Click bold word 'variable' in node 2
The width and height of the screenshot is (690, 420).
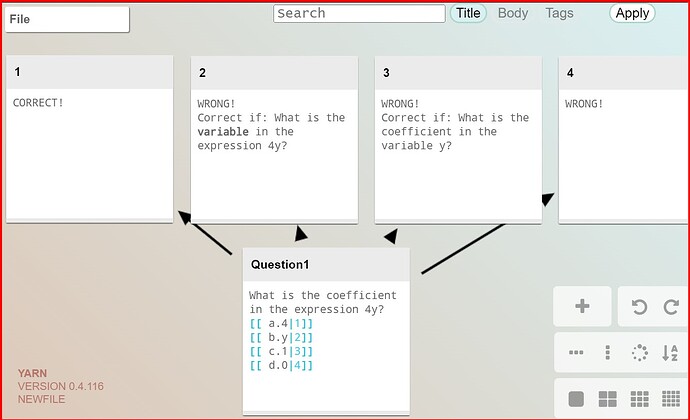point(223,132)
